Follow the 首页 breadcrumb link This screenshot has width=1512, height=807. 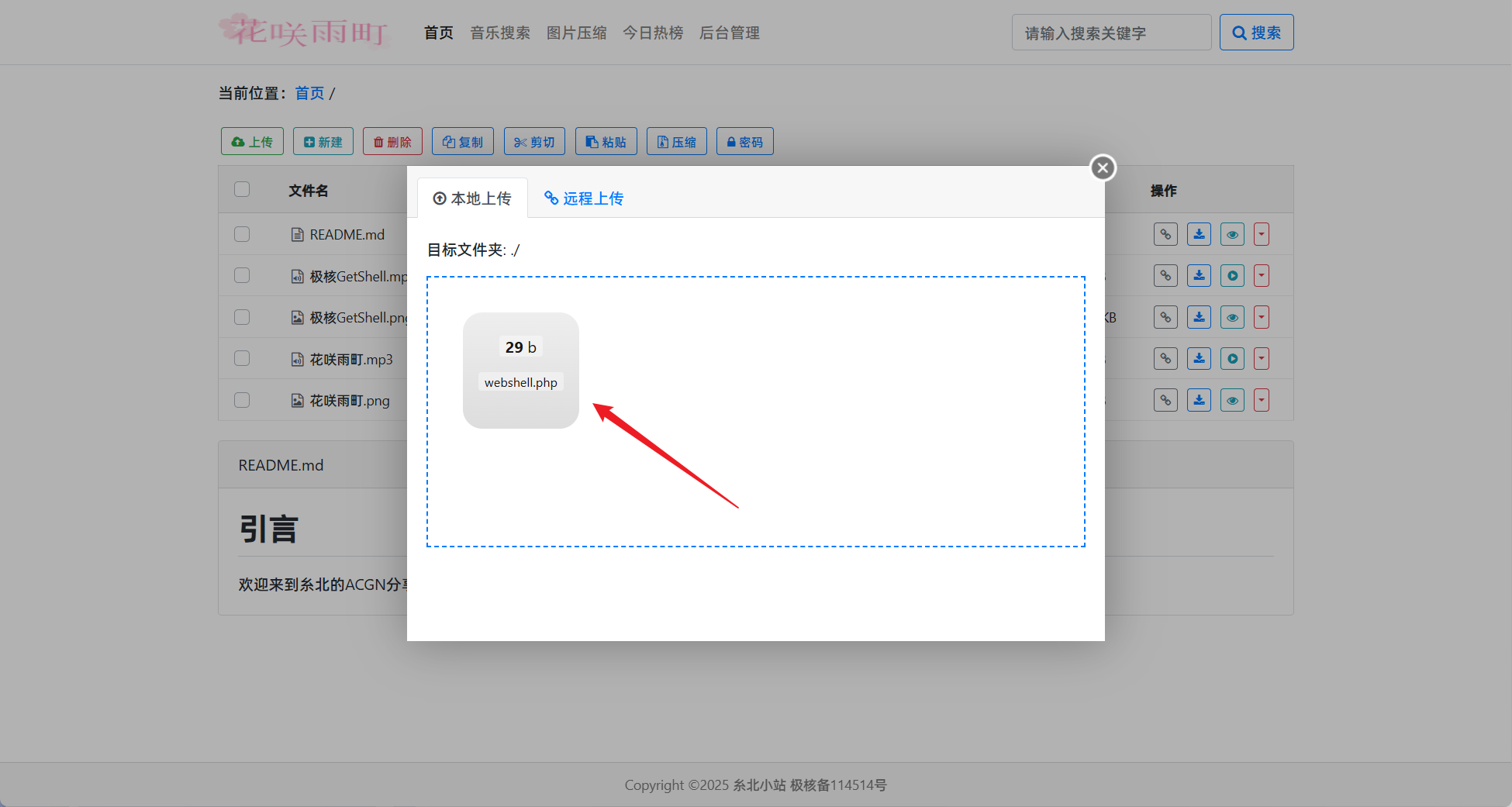[x=309, y=93]
